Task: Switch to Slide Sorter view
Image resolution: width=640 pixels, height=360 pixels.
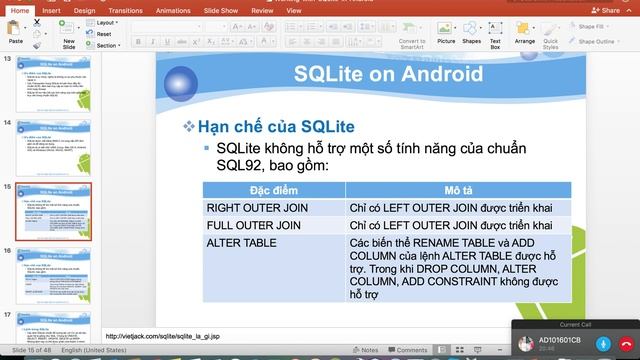Action: pos(460,350)
